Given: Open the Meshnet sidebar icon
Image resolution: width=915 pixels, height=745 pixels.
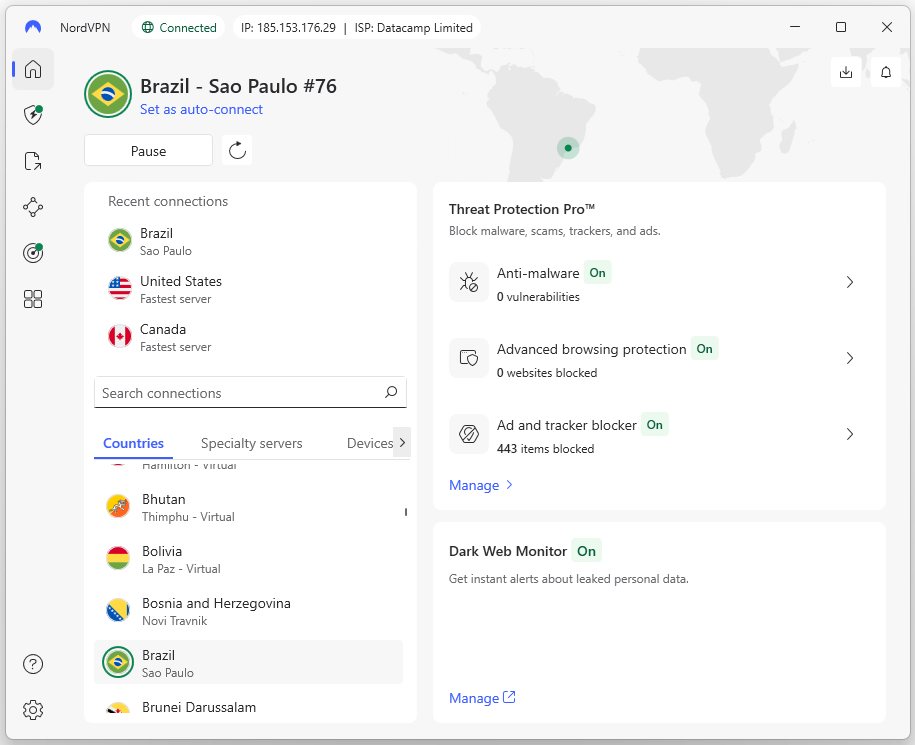Looking at the screenshot, I should coord(33,207).
